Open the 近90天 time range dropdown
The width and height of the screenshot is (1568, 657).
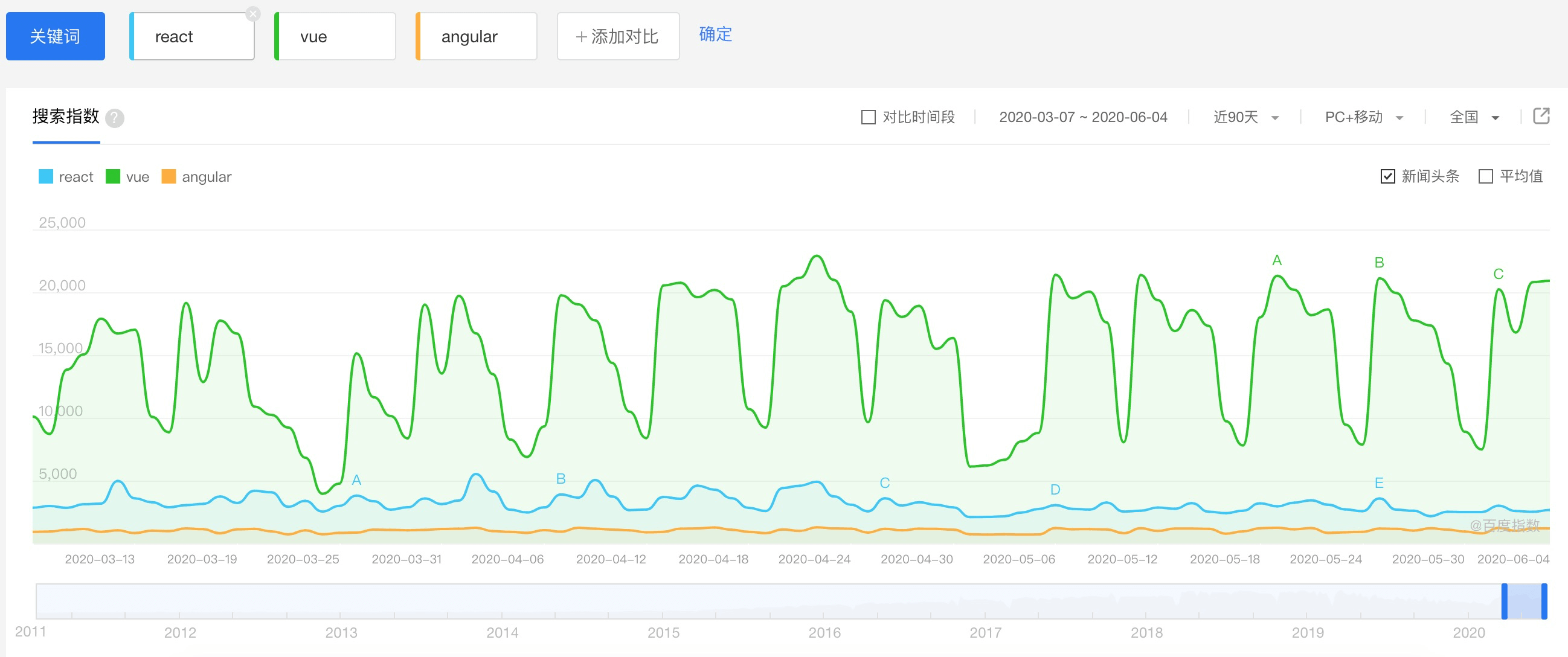tap(1245, 117)
